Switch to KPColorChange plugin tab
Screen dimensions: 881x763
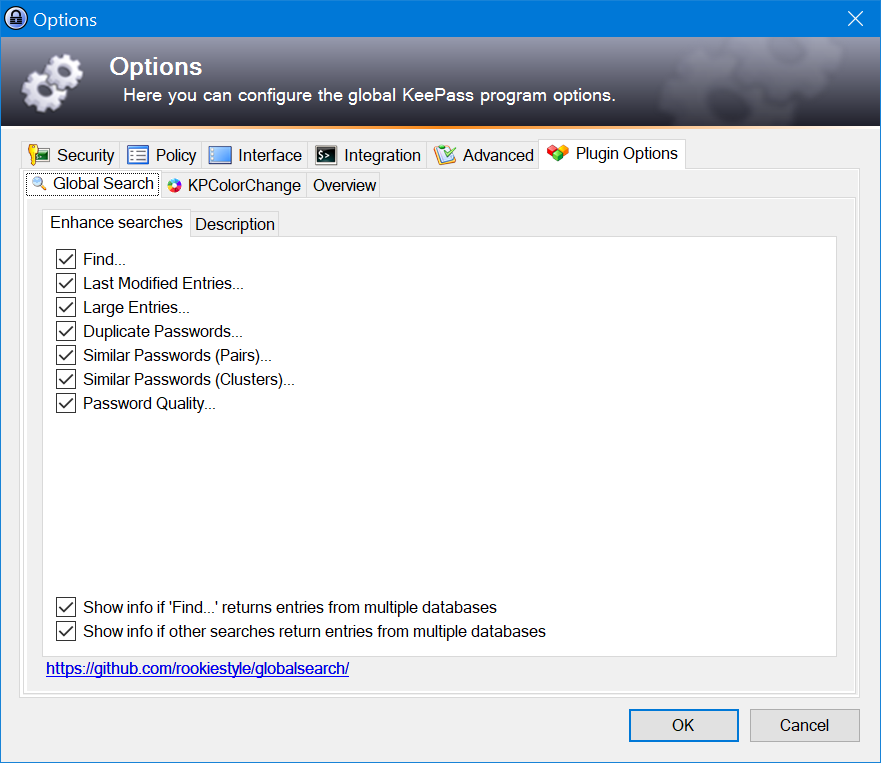pyautogui.click(x=234, y=185)
